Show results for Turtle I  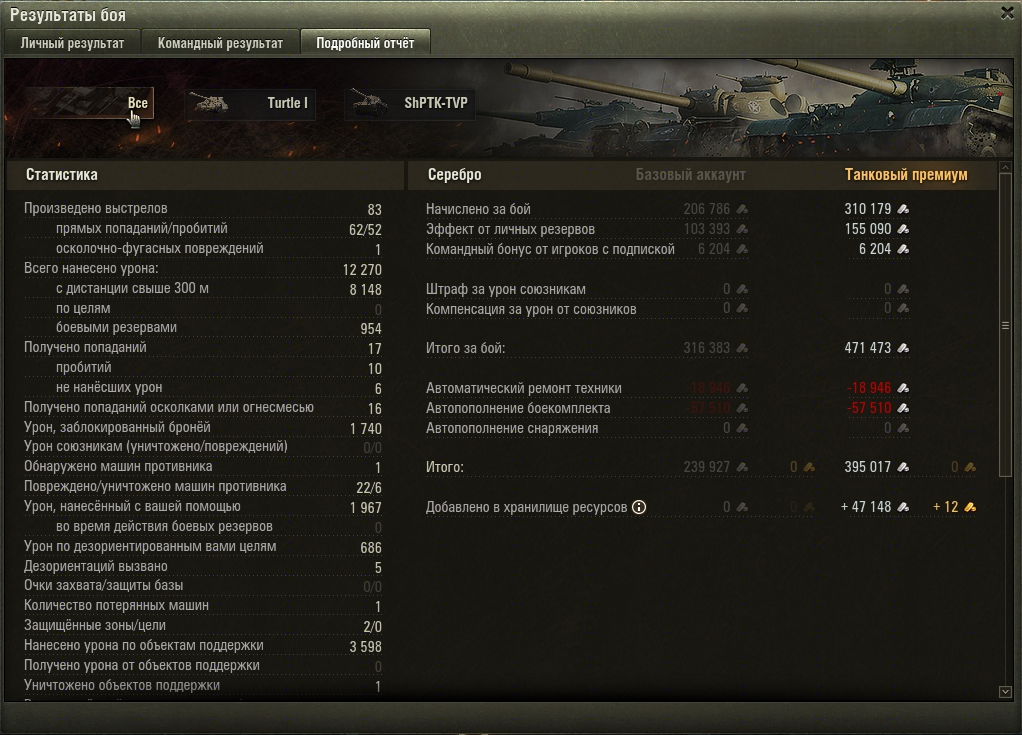[x=250, y=103]
